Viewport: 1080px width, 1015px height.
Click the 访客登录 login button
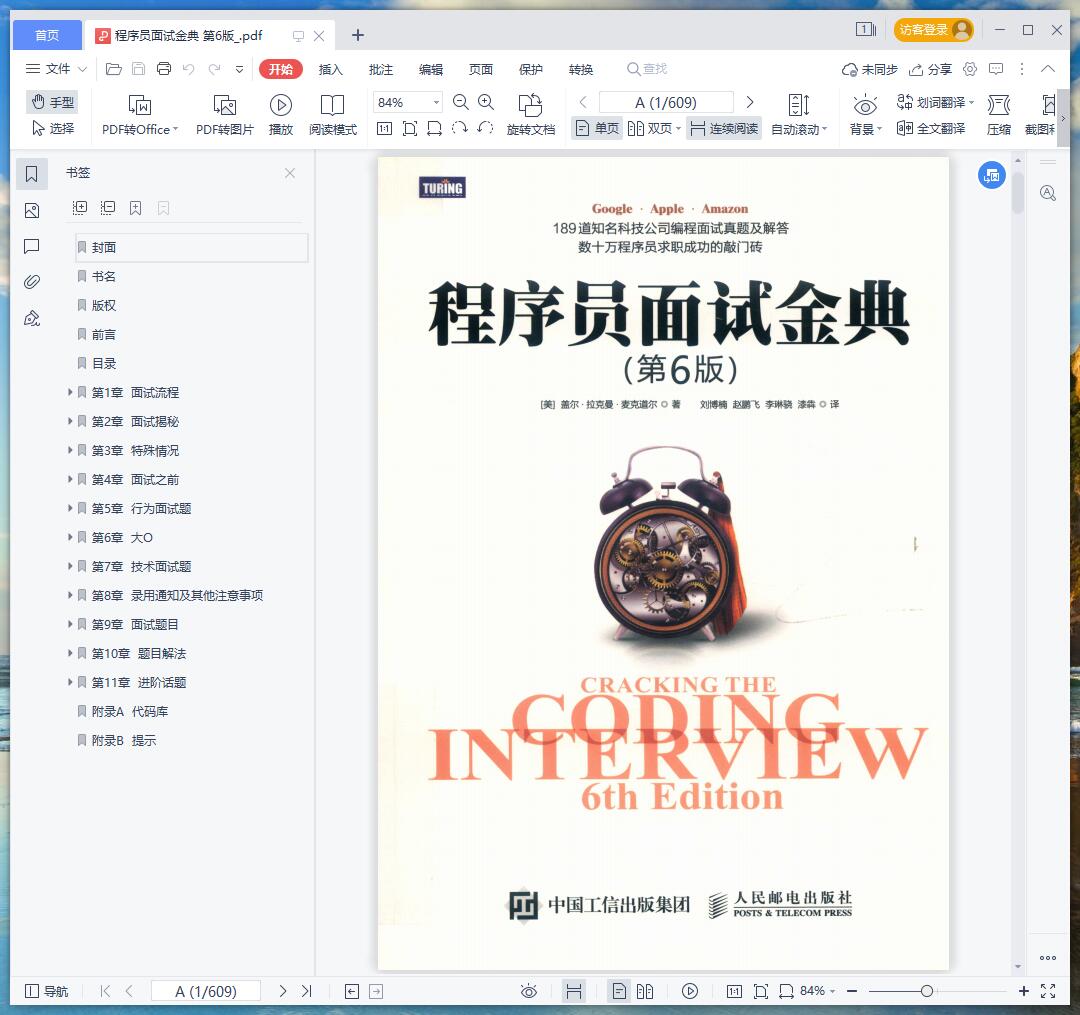[933, 30]
